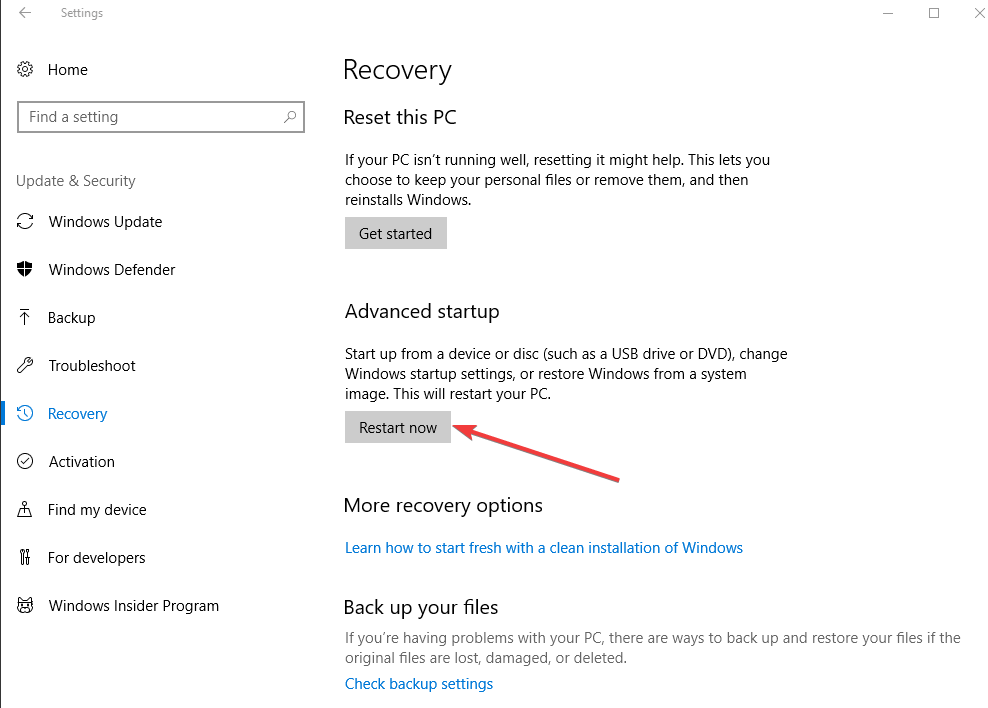Click Get started under Reset this PC

396,233
